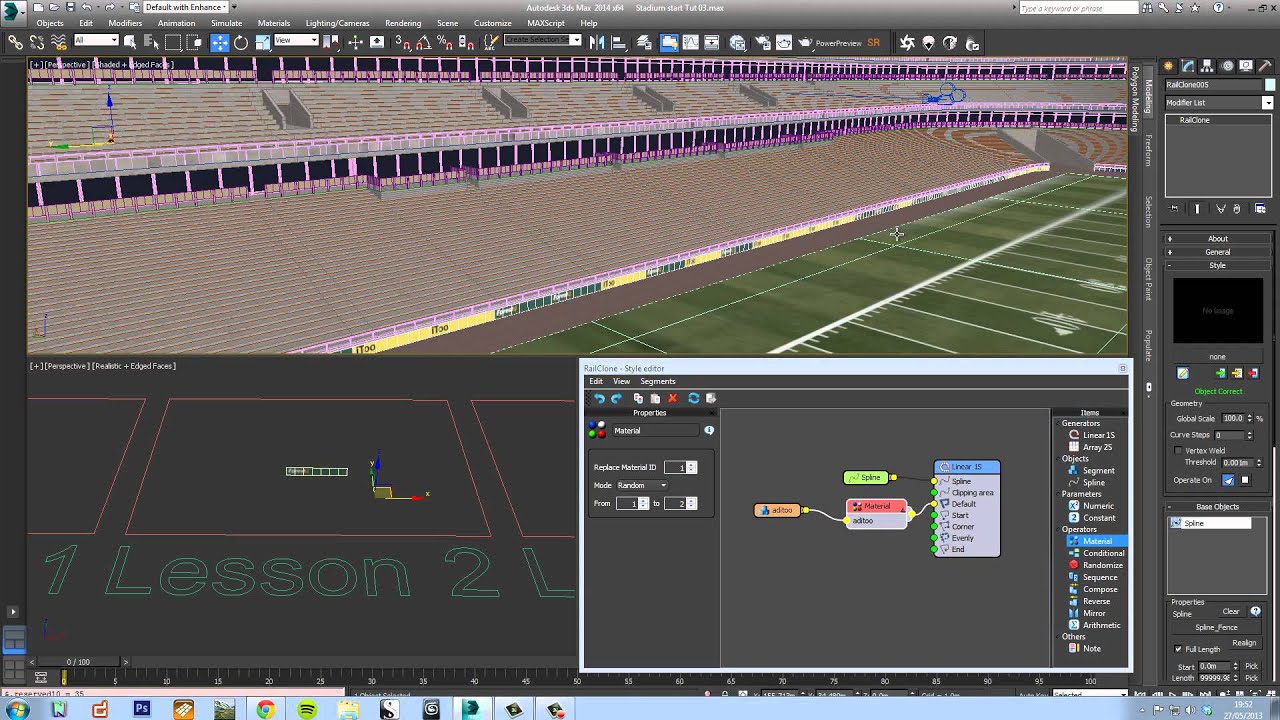
Task: Click the aditoo segment node in graph
Action: coord(778,510)
